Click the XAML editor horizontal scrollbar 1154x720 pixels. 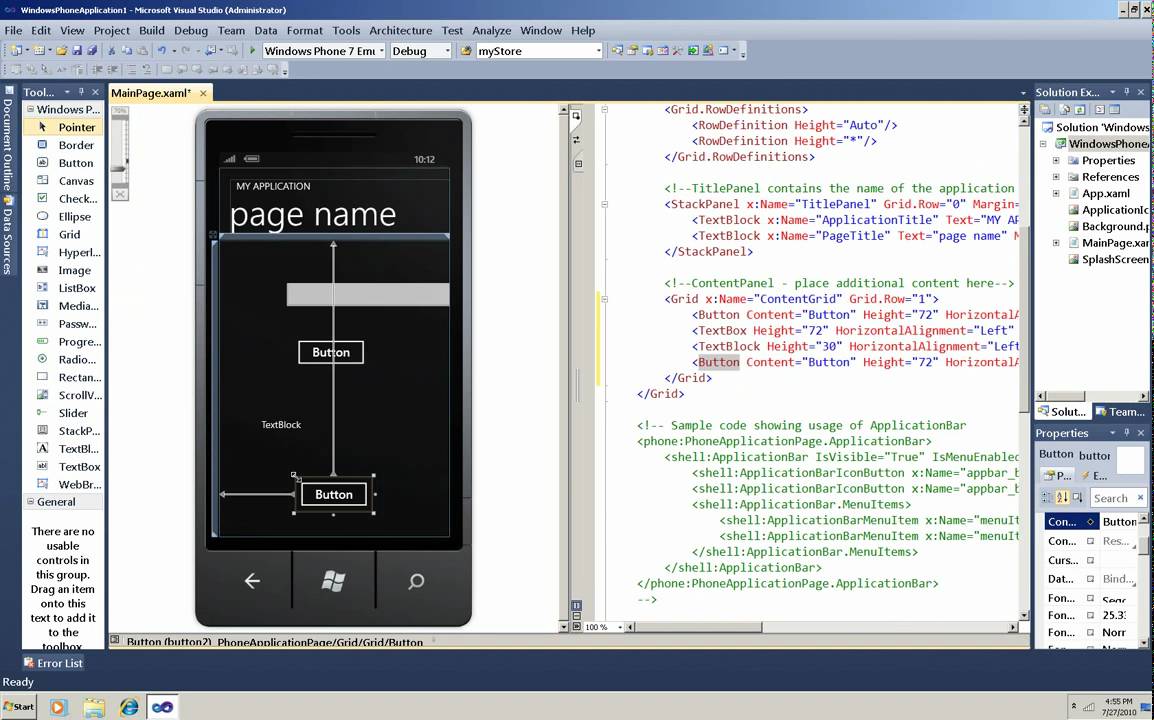(822, 627)
